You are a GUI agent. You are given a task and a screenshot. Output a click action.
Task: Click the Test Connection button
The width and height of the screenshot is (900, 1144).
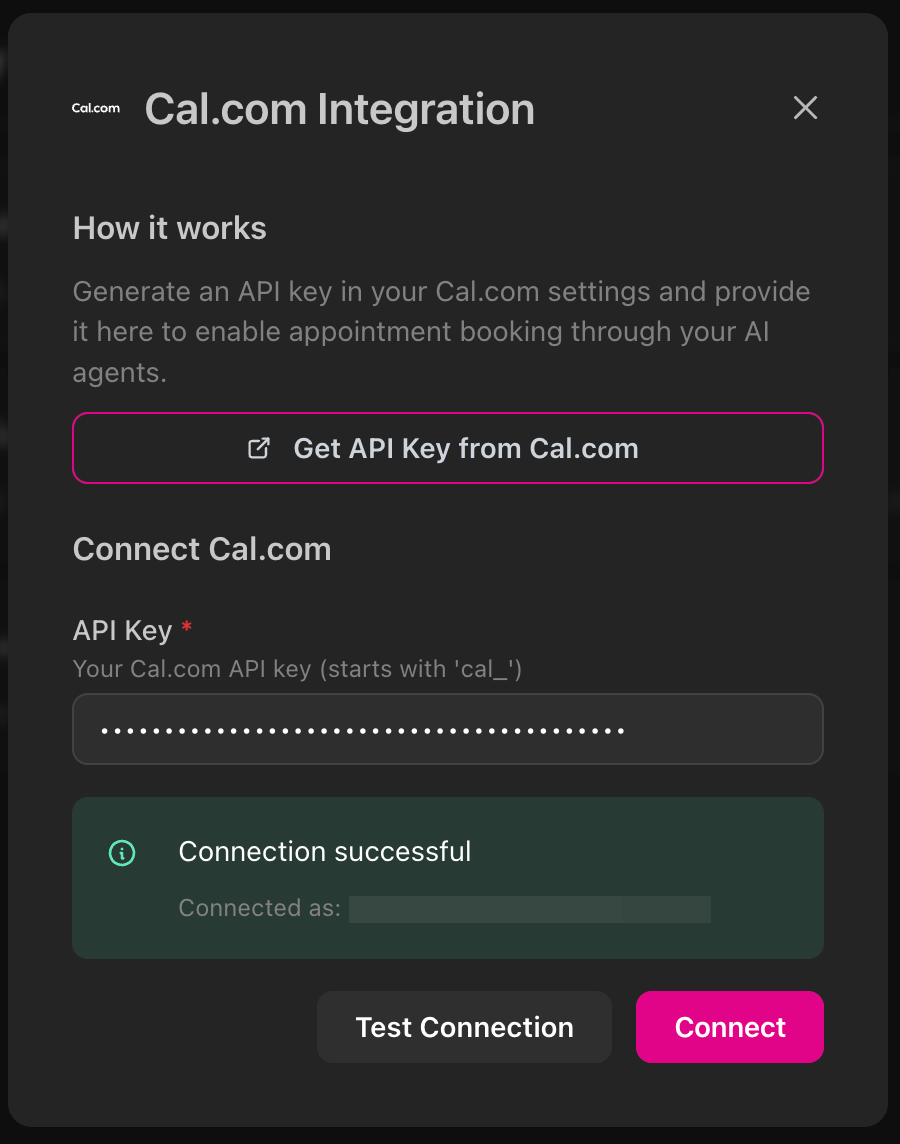[x=464, y=1027]
